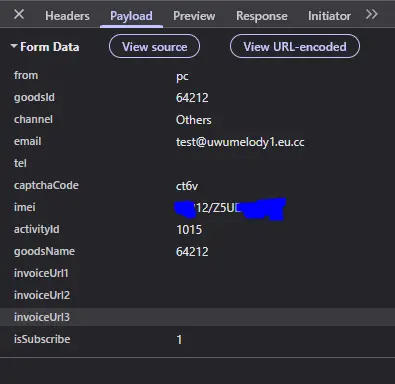Click the activityId parameter name
The height and width of the screenshot is (384, 395).
pos(37,229)
